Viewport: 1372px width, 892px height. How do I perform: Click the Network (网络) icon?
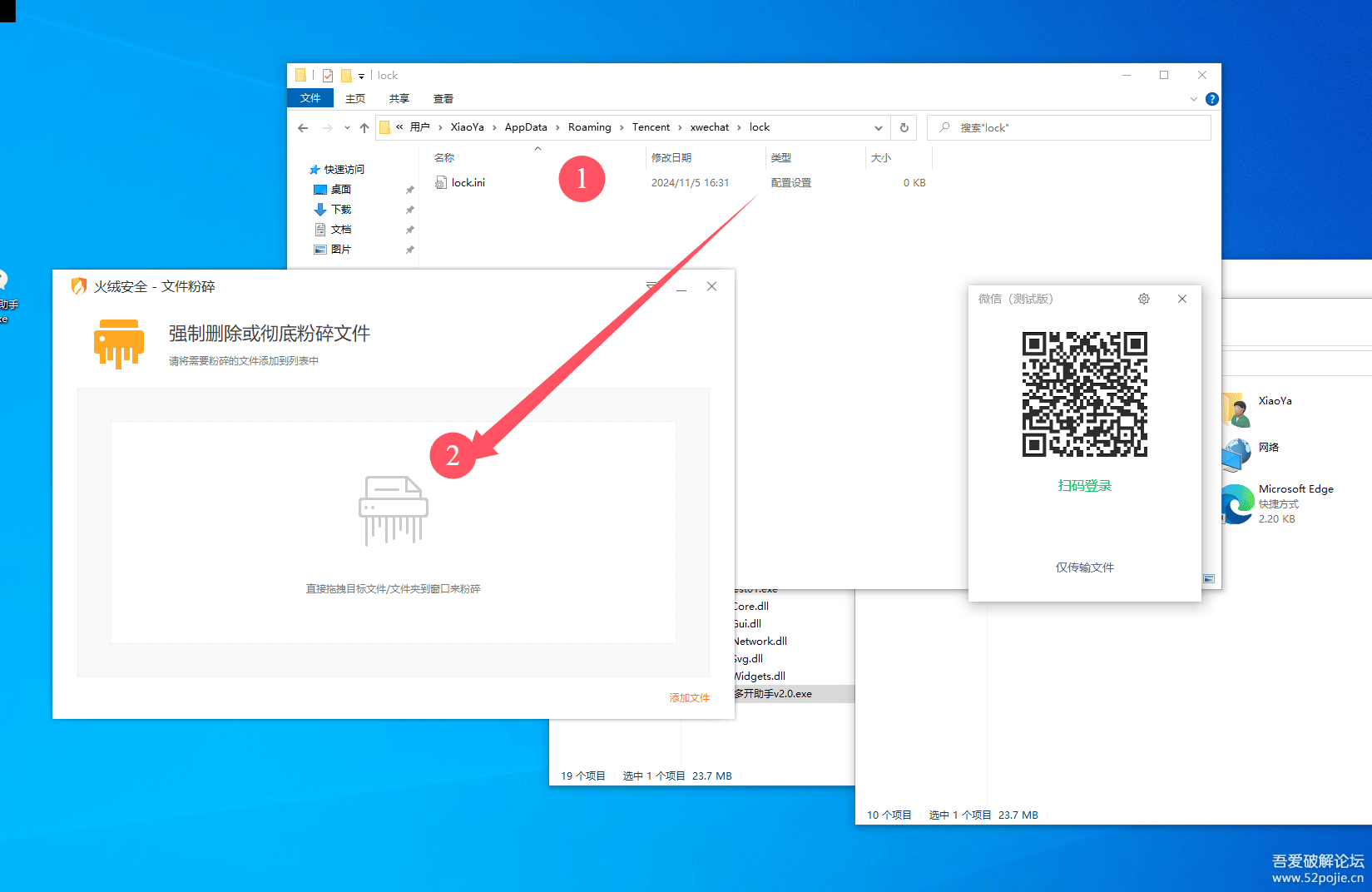tap(1237, 454)
